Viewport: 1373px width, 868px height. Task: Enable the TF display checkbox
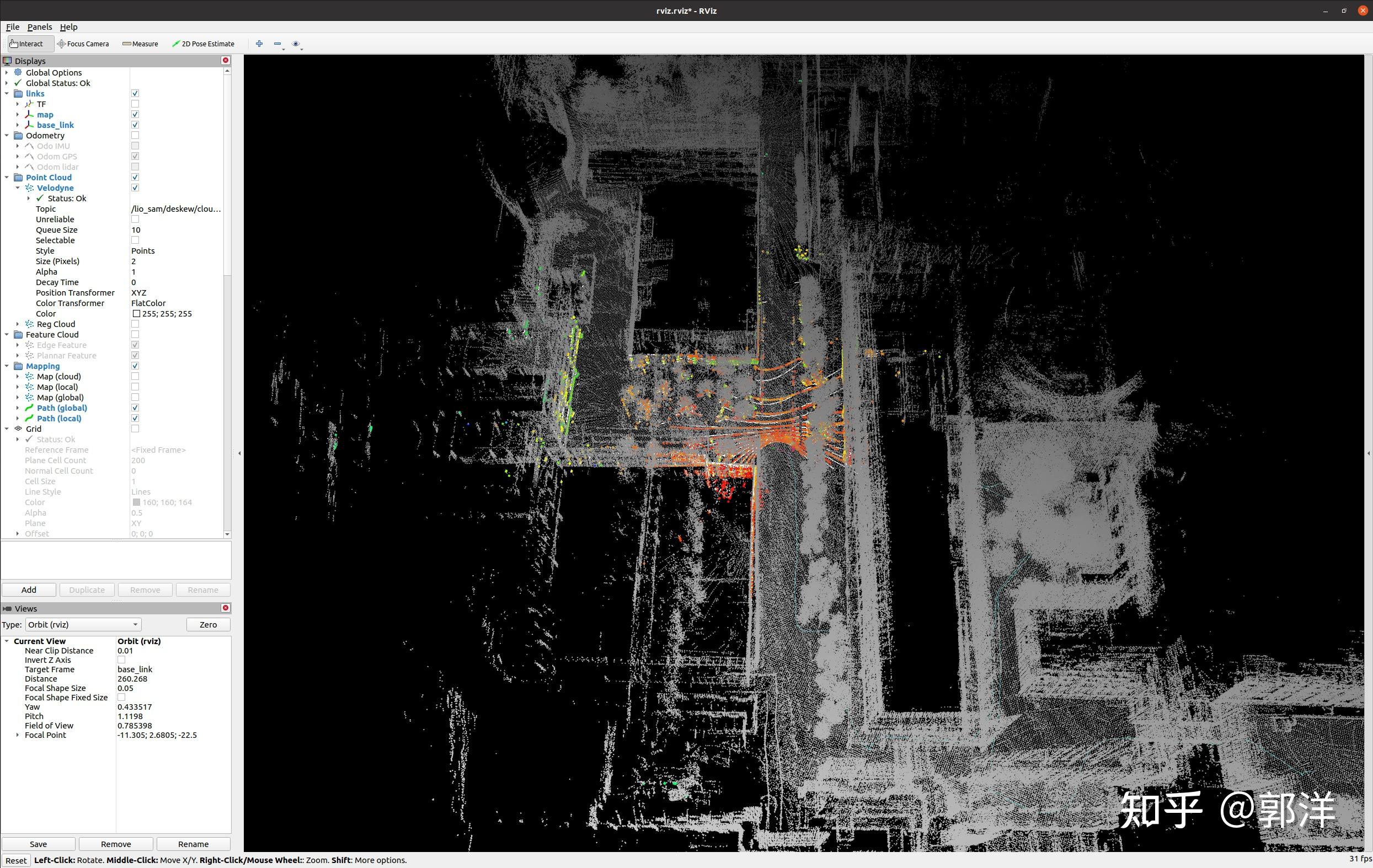click(x=135, y=104)
